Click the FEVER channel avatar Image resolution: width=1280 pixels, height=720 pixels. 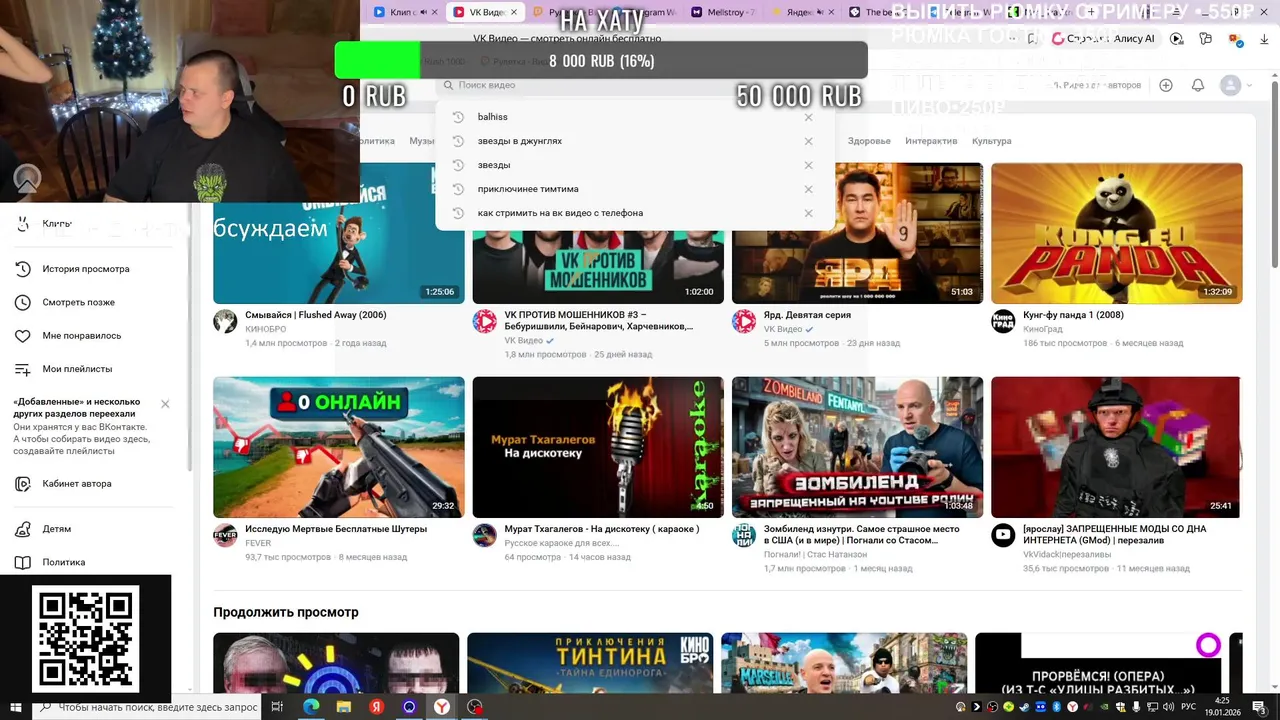pyautogui.click(x=225, y=535)
